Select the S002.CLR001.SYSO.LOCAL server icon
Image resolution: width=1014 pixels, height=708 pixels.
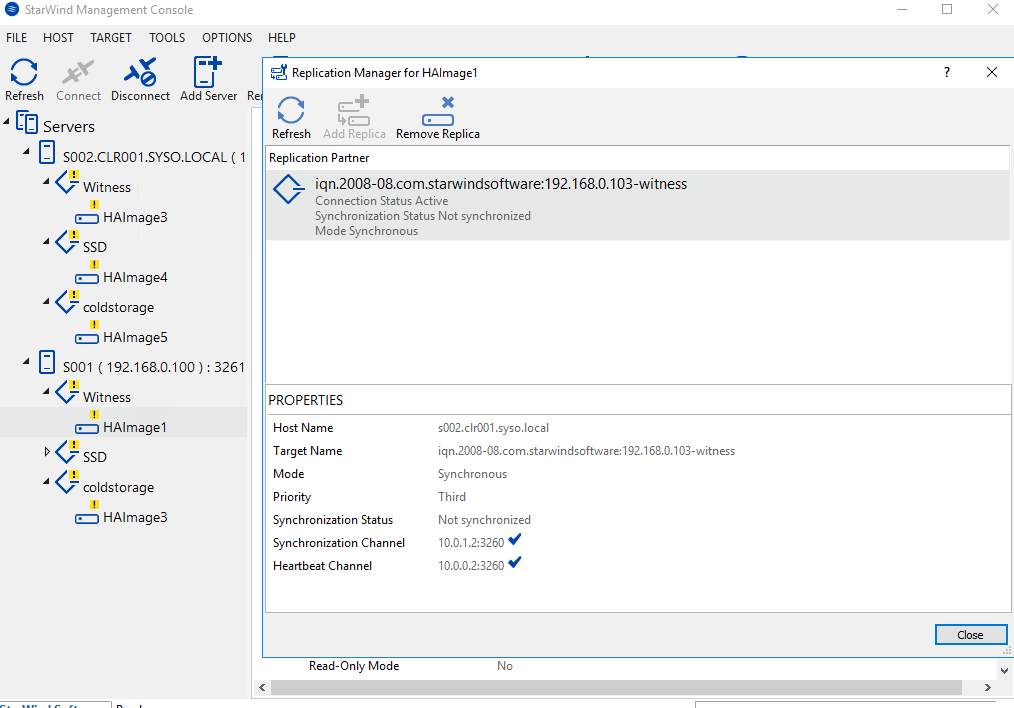point(47,153)
